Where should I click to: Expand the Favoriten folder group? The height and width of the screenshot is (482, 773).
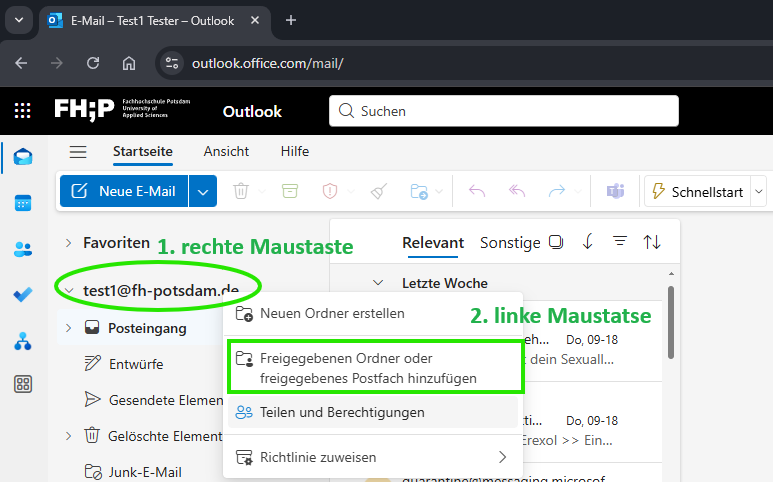click(69, 242)
